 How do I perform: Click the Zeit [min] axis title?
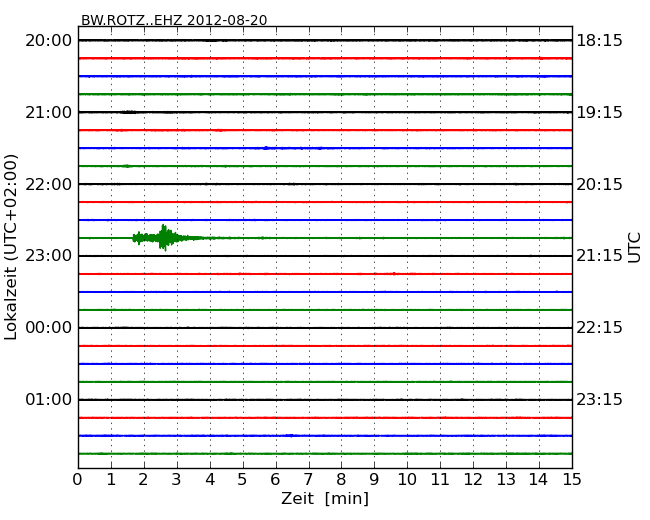pos(325,498)
